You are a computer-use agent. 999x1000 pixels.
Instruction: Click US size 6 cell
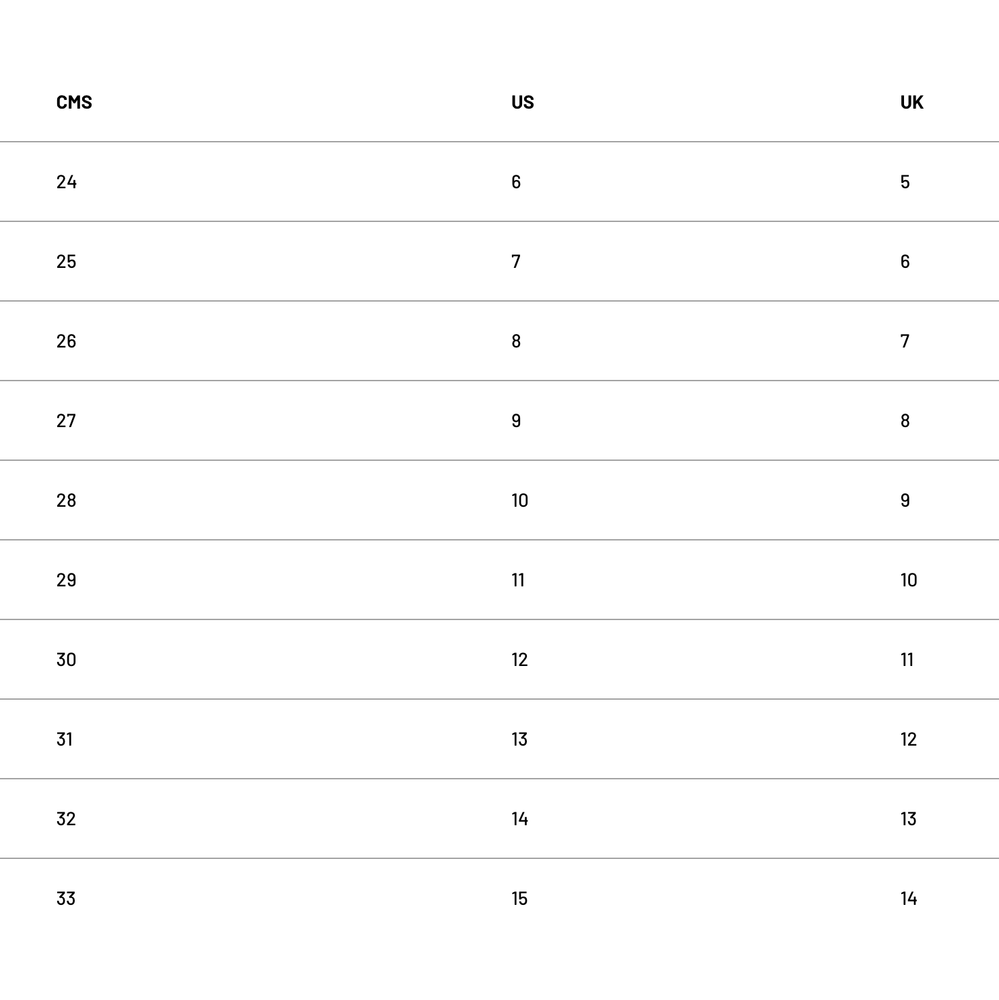[x=516, y=182]
